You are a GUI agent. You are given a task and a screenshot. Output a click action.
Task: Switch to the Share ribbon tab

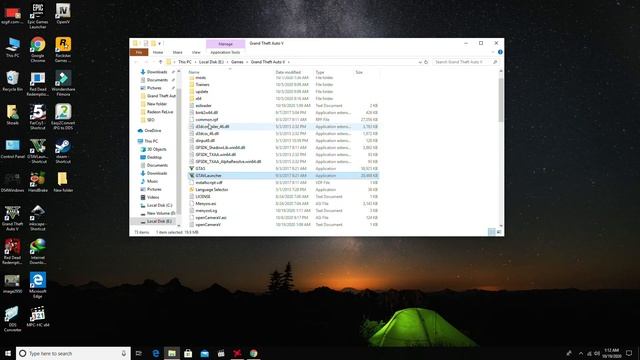pos(178,52)
